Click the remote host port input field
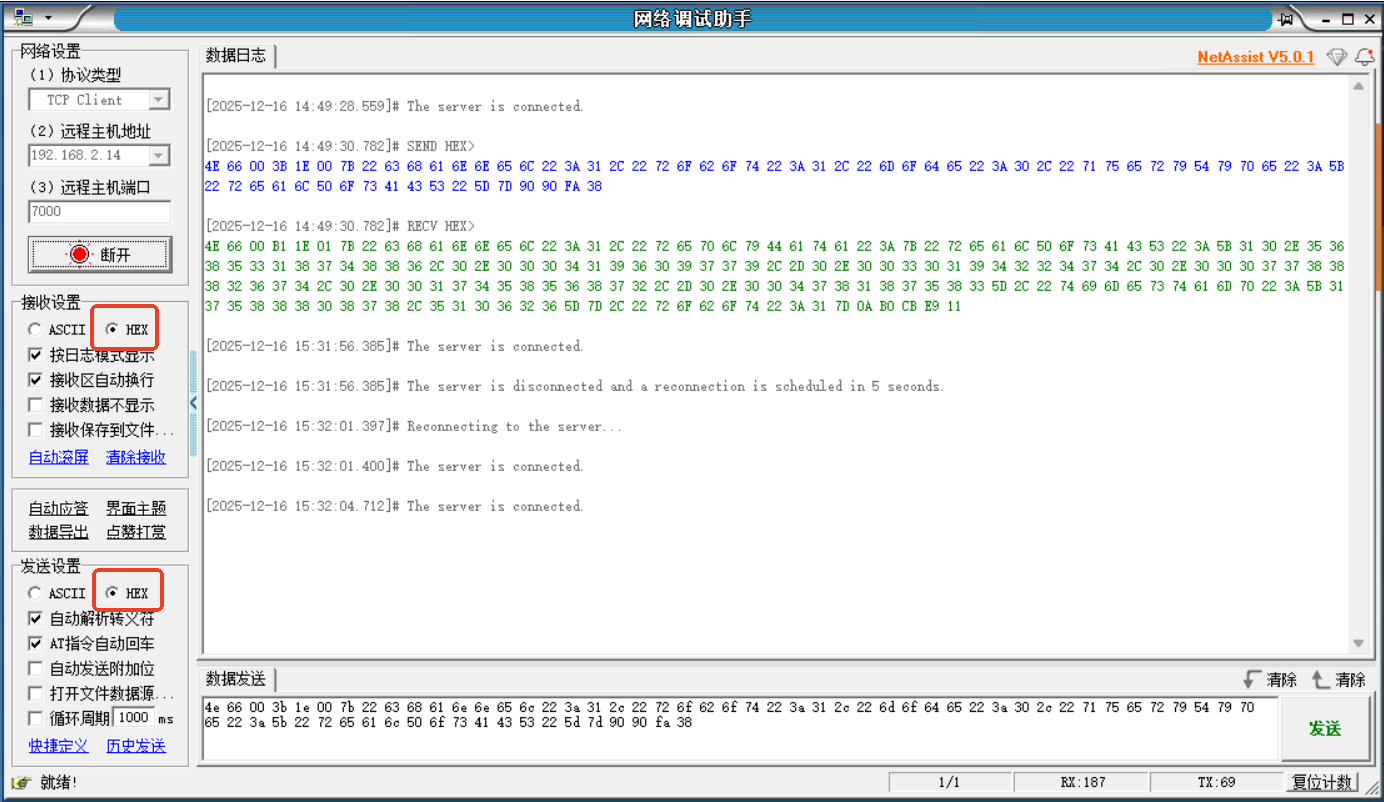 coord(99,211)
